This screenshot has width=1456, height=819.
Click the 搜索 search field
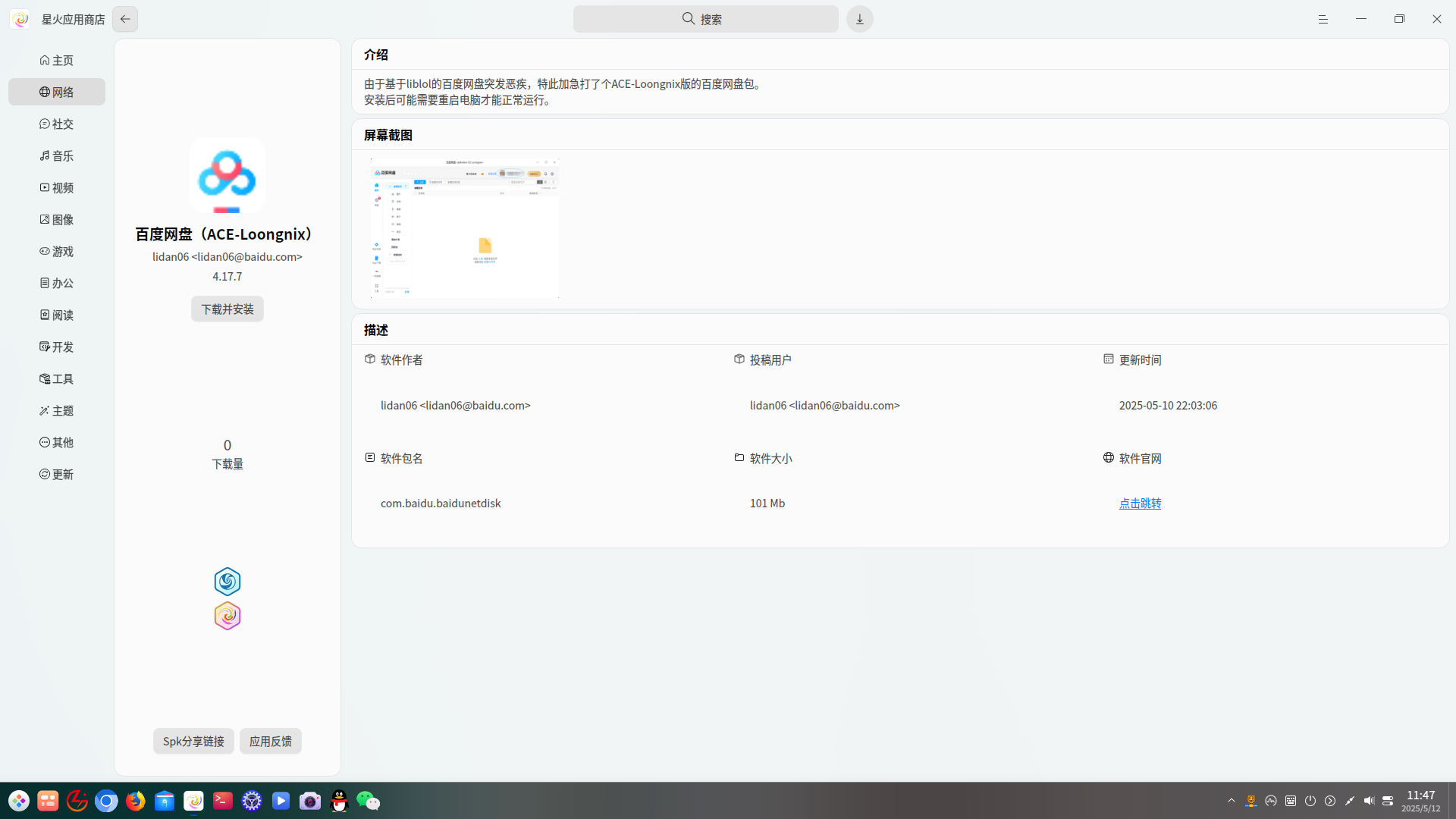click(x=705, y=19)
